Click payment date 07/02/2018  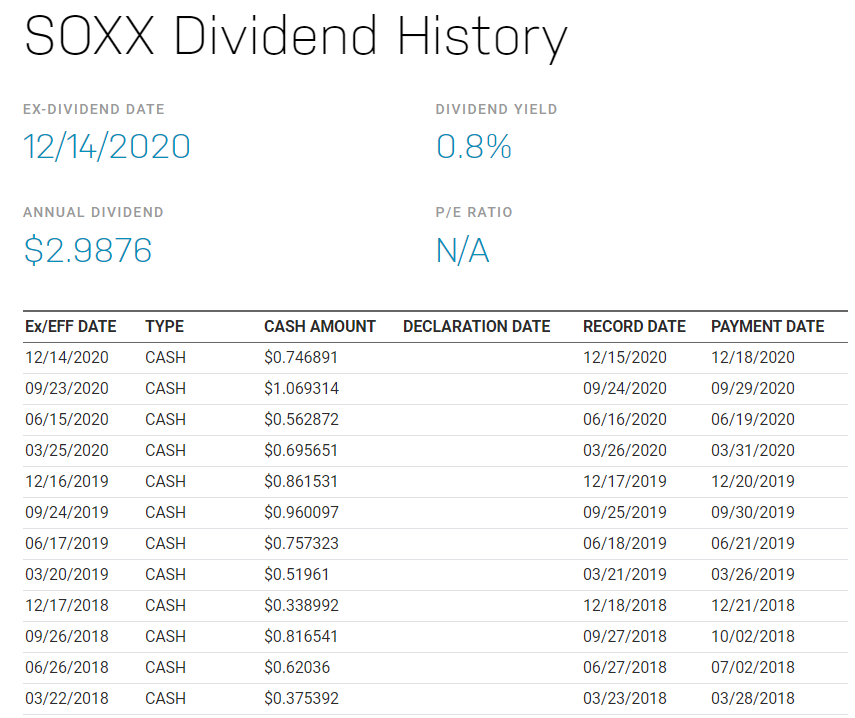coord(753,668)
